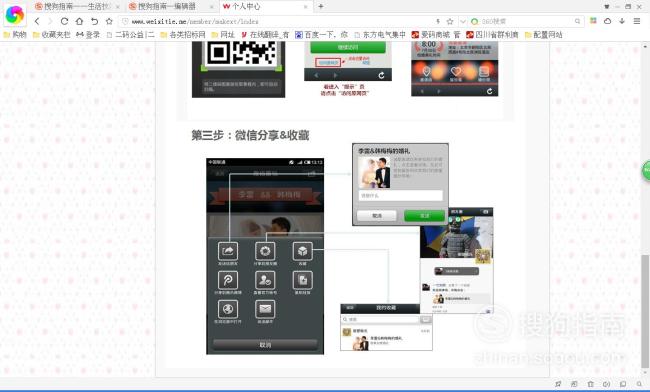The image size is (650, 392).
Task: Click the pin icon in status bar
Action: tap(558, 384)
